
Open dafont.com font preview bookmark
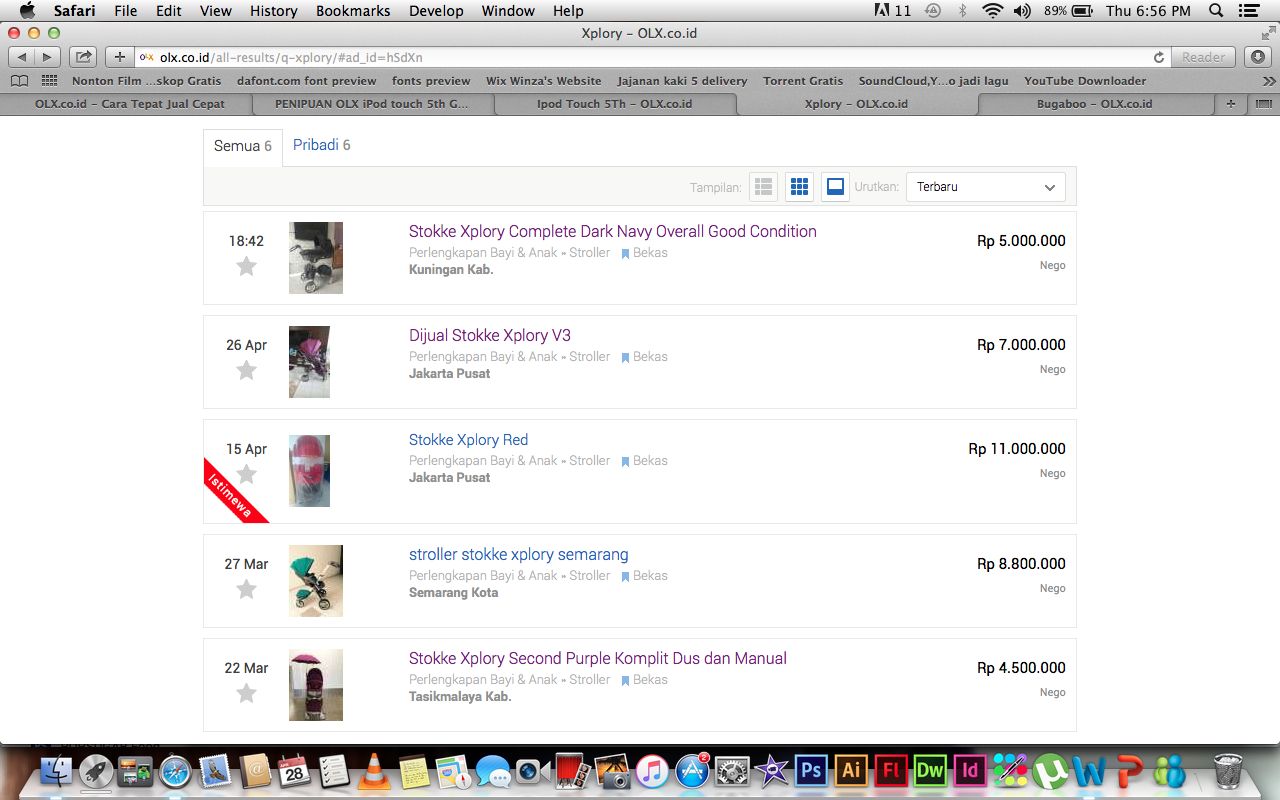coord(307,81)
